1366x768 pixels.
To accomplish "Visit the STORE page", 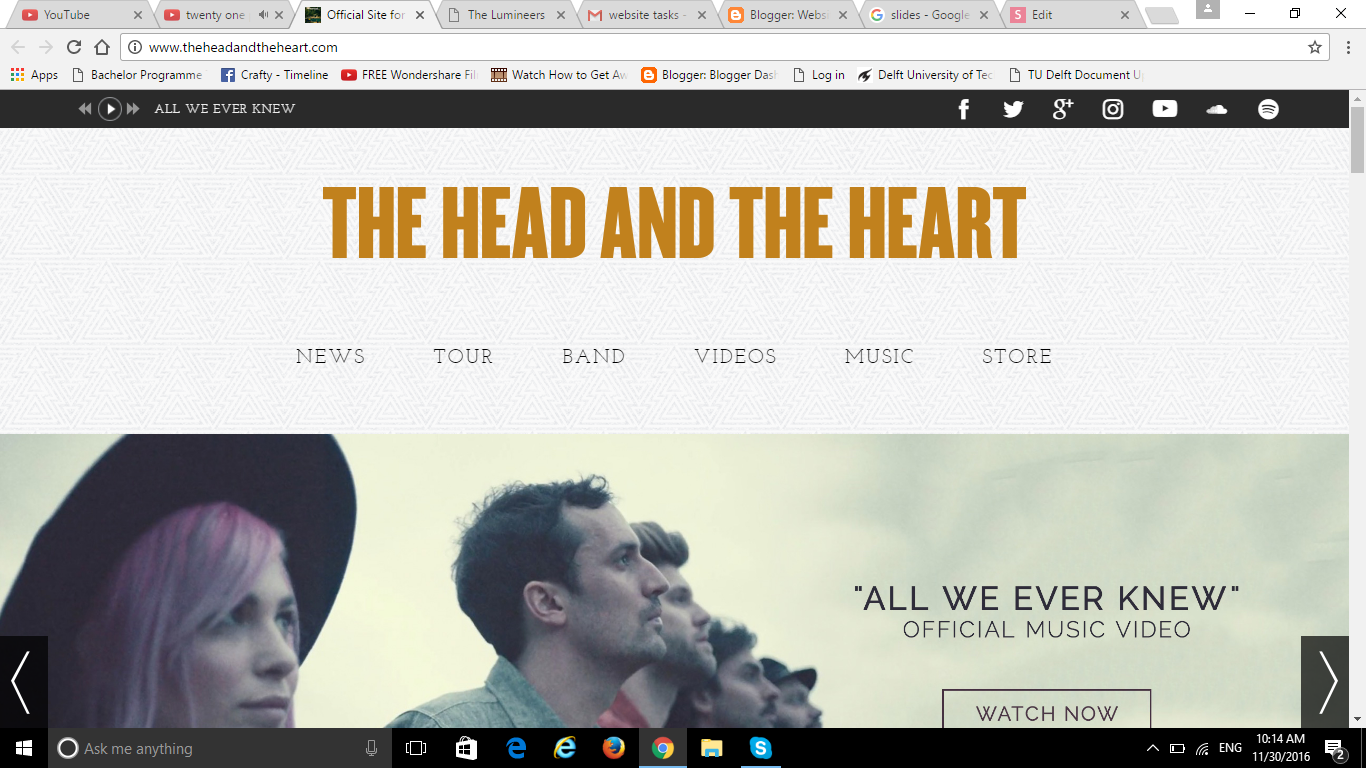I will [x=1017, y=357].
